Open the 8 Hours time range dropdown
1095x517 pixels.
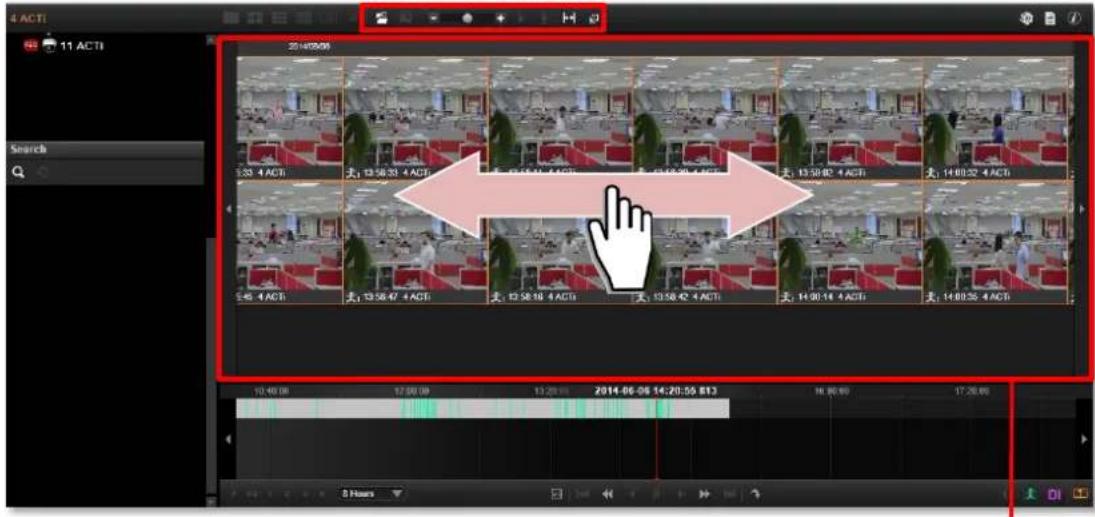click(372, 494)
